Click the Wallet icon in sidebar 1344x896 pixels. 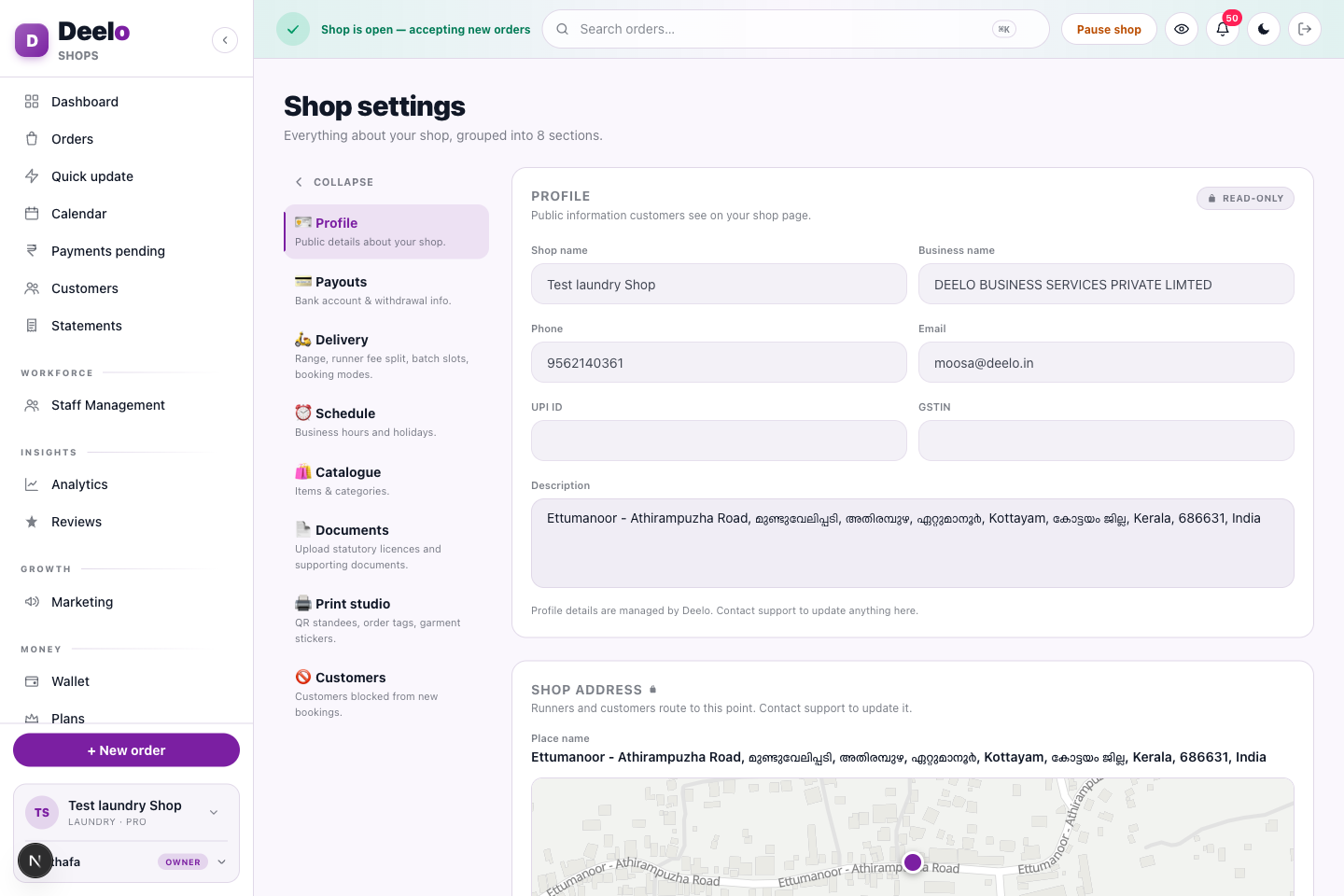[32, 681]
